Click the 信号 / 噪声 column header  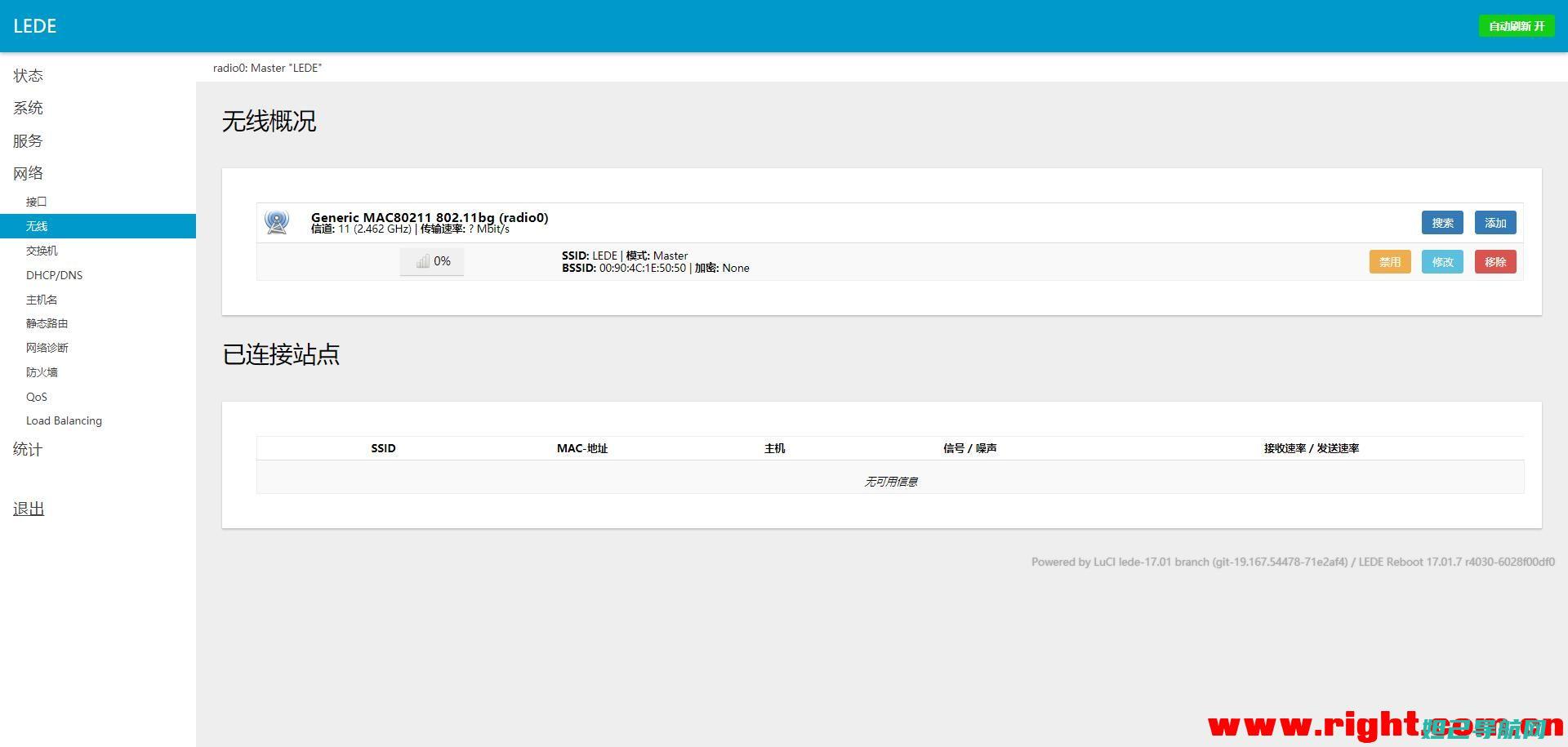tap(970, 448)
